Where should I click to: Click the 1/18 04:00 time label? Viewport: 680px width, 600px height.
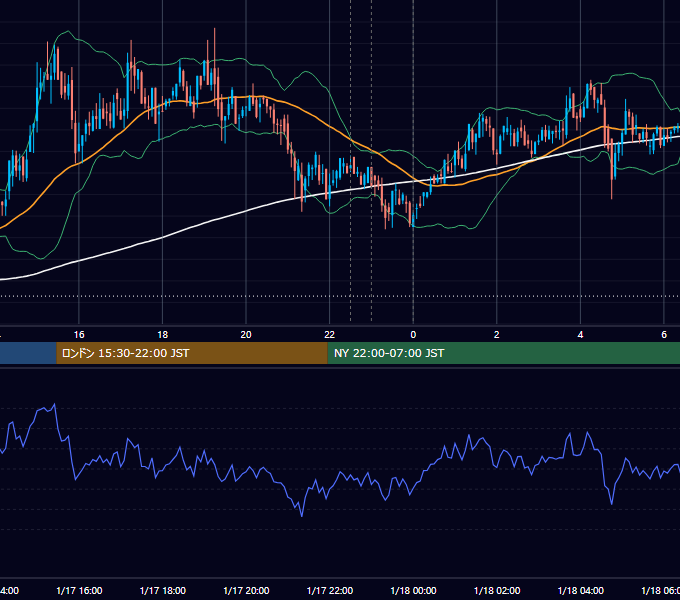(x=581, y=590)
